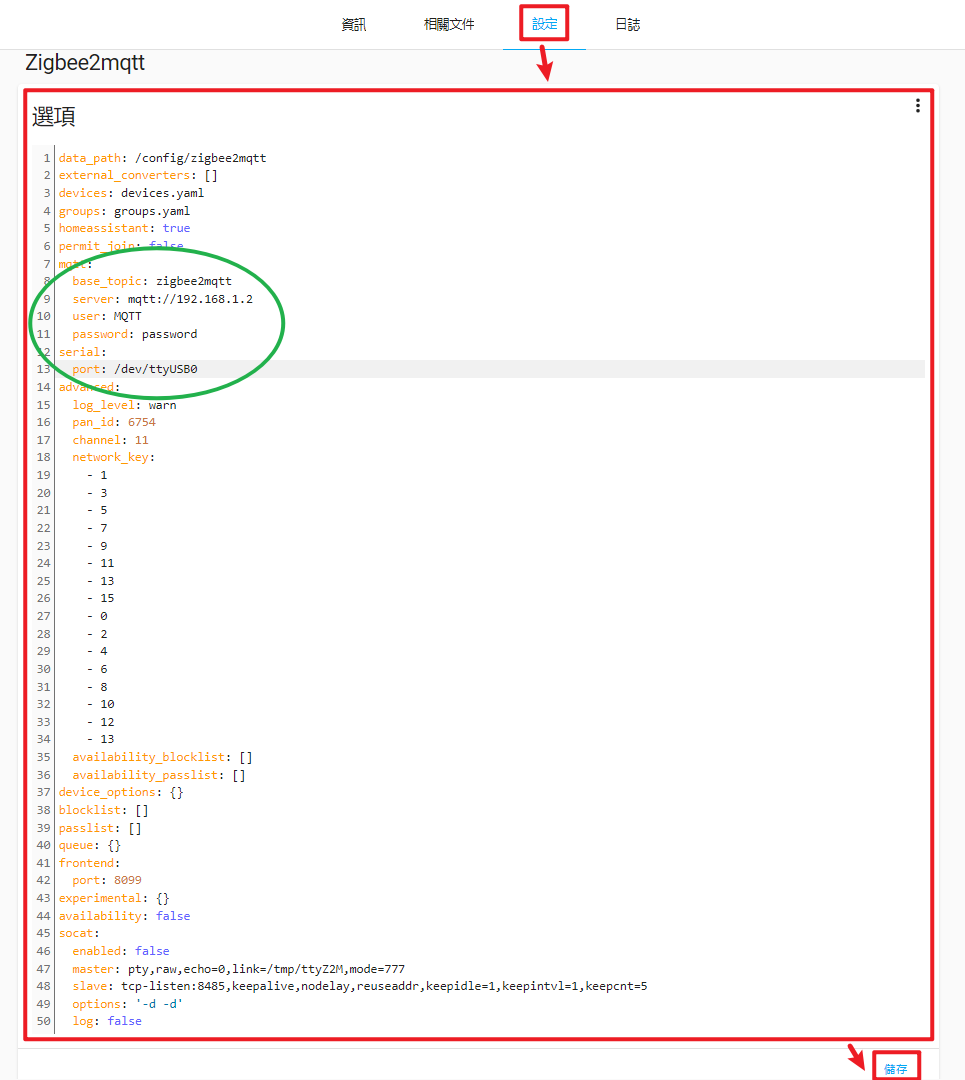Click the channel 11 value

tap(141, 440)
